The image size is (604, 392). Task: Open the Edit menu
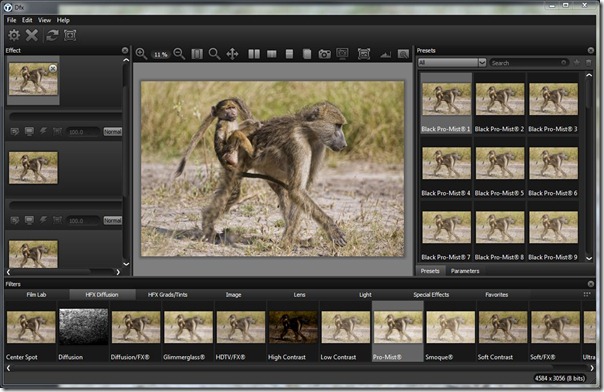tap(27, 20)
